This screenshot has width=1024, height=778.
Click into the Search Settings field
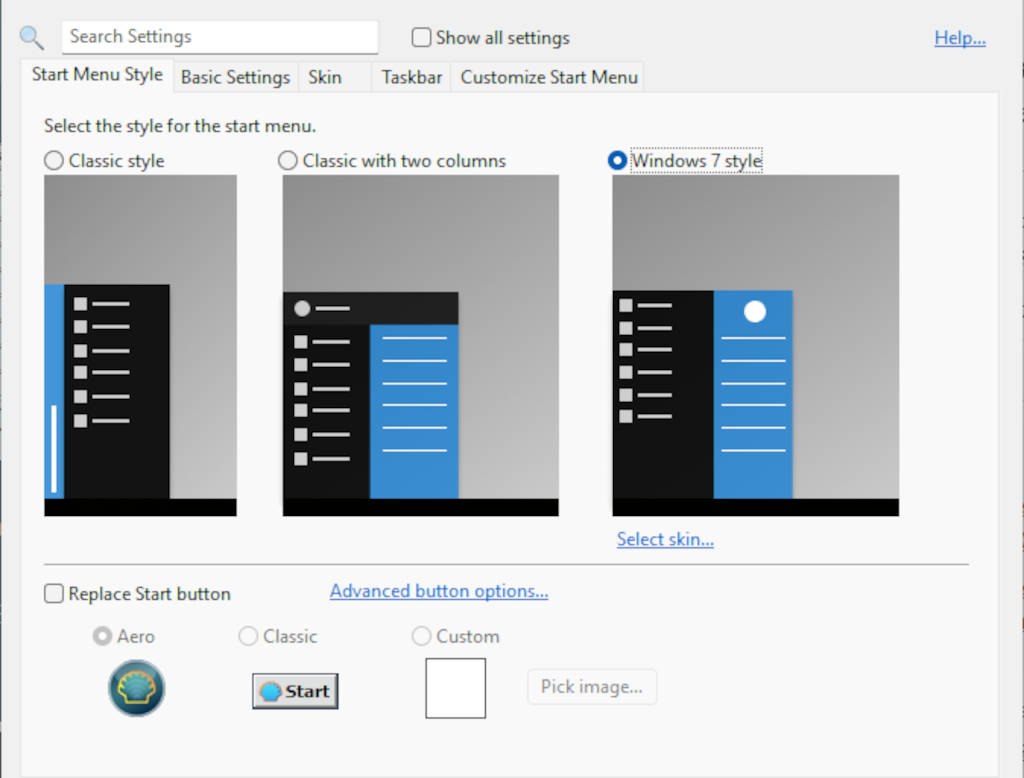tap(220, 37)
